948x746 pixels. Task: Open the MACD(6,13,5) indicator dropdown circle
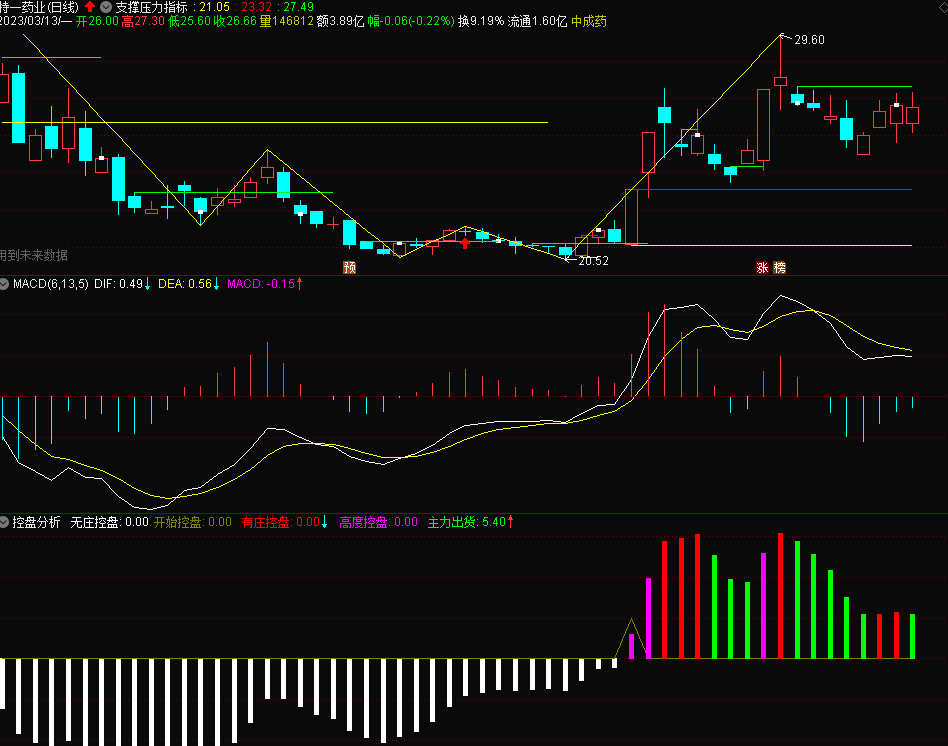coord(4,284)
